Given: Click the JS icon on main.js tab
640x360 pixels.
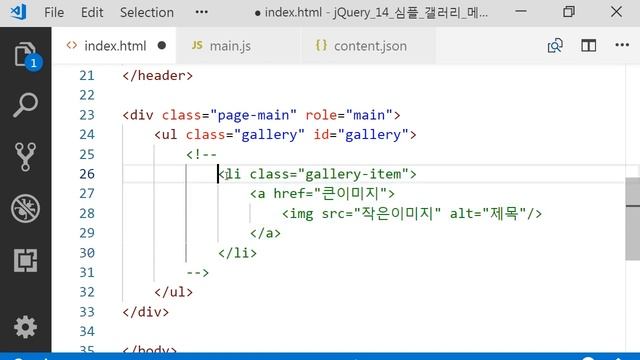Looking at the screenshot, I should [197, 45].
